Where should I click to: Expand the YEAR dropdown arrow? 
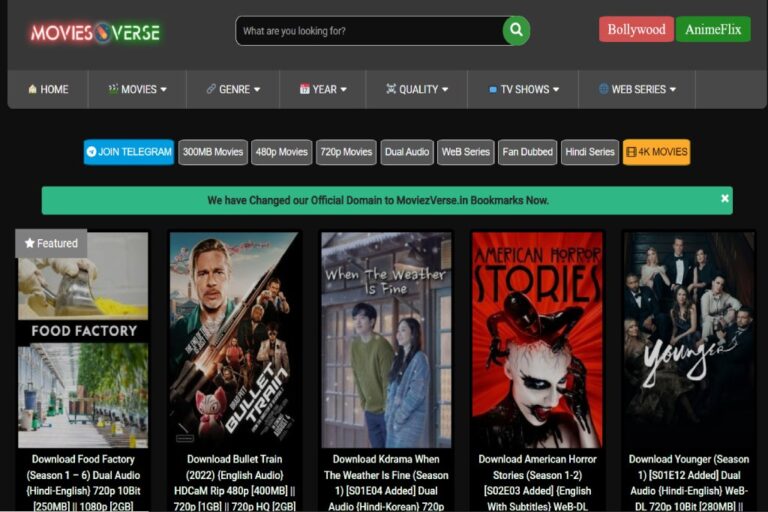click(343, 90)
